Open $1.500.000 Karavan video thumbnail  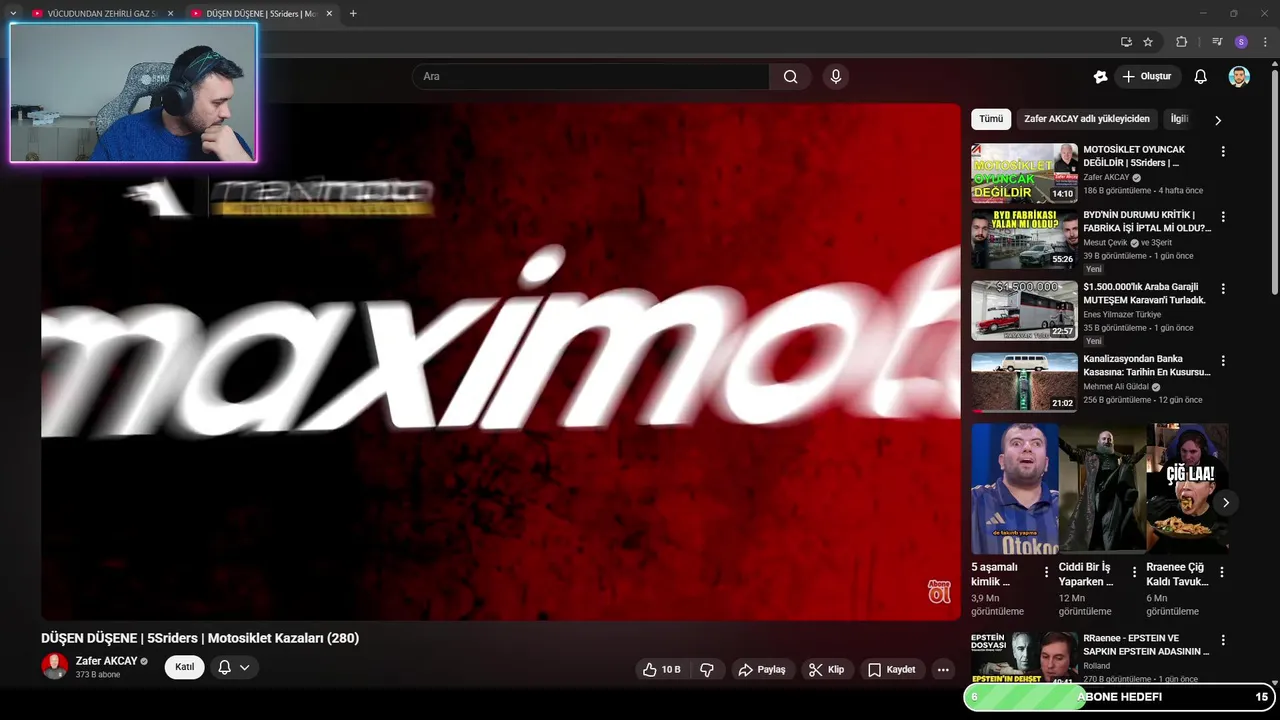pyautogui.click(x=1024, y=310)
